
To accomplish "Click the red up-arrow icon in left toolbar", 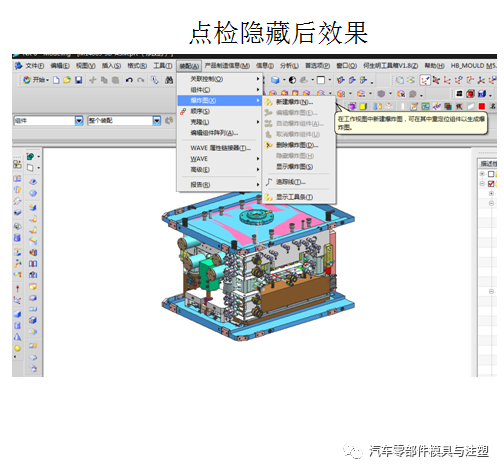I will click(17, 288).
